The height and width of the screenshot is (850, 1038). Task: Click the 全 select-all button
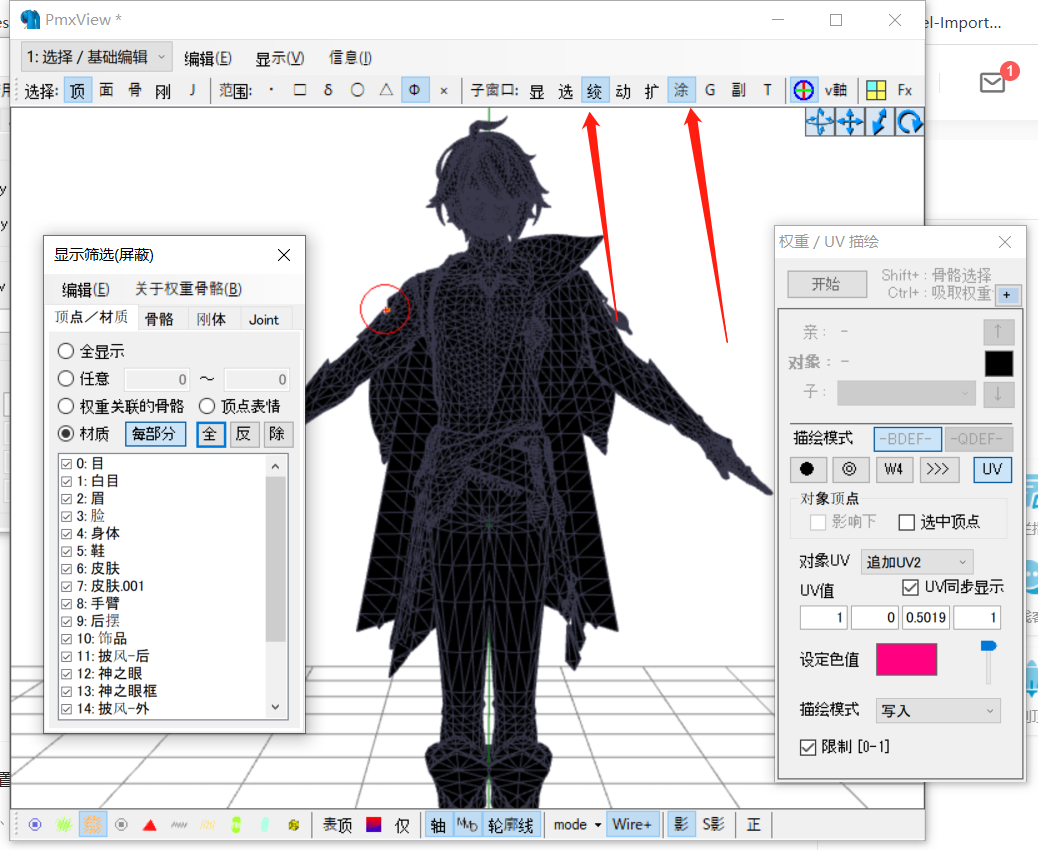[210, 434]
